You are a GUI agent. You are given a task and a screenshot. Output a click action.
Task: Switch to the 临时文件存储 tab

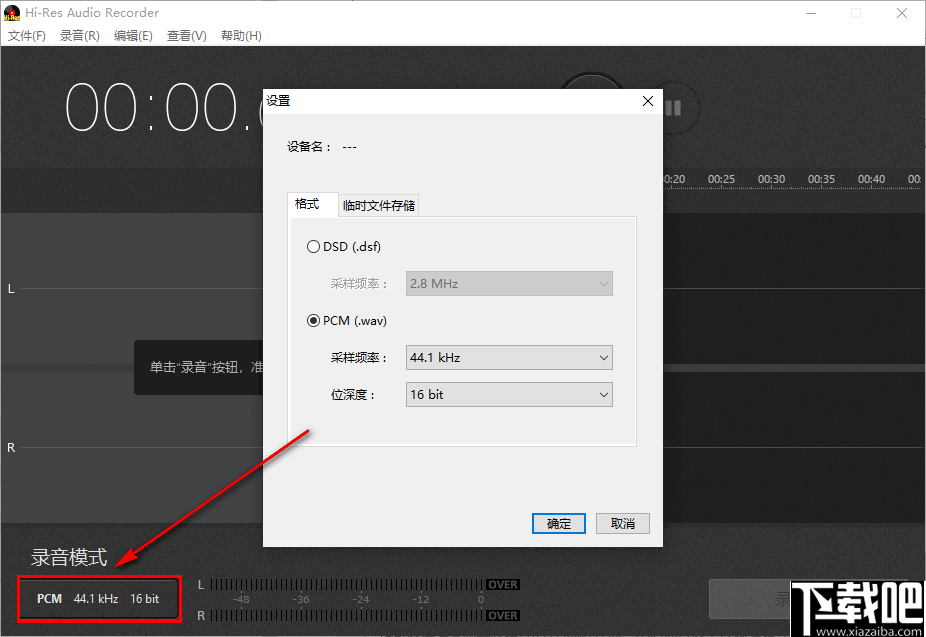(379, 204)
